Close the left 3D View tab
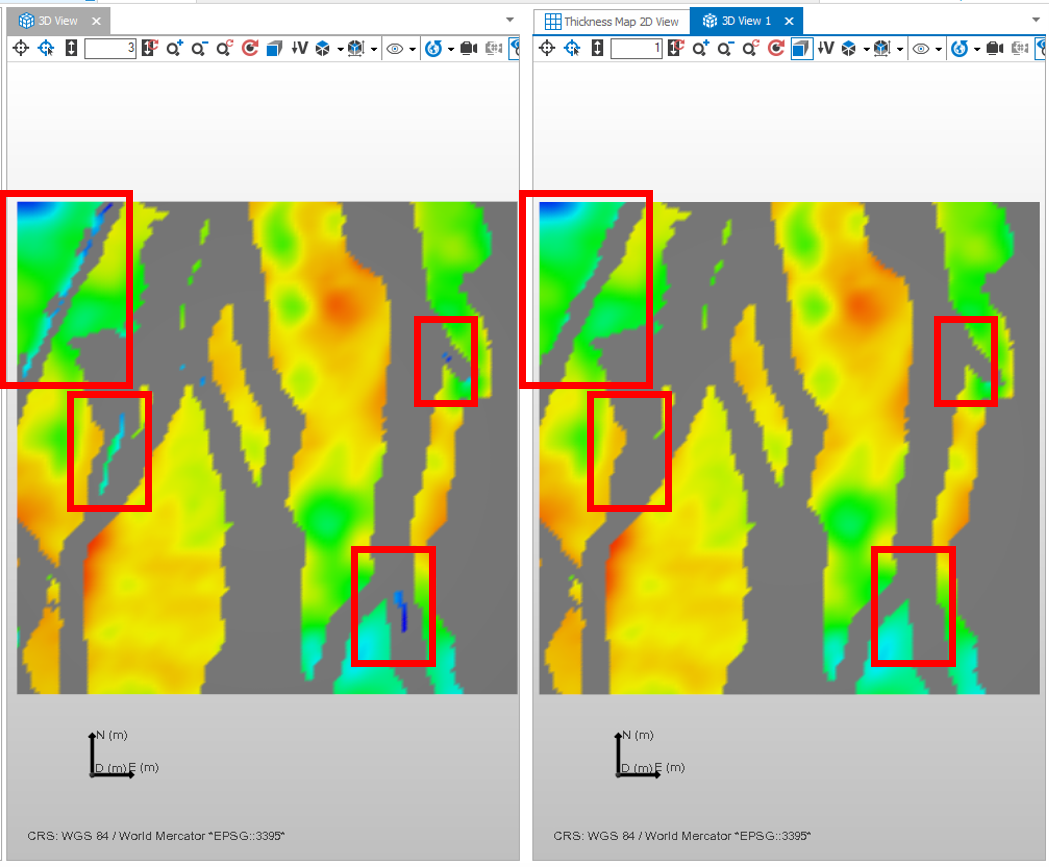The width and height of the screenshot is (1049, 867). click(96, 21)
